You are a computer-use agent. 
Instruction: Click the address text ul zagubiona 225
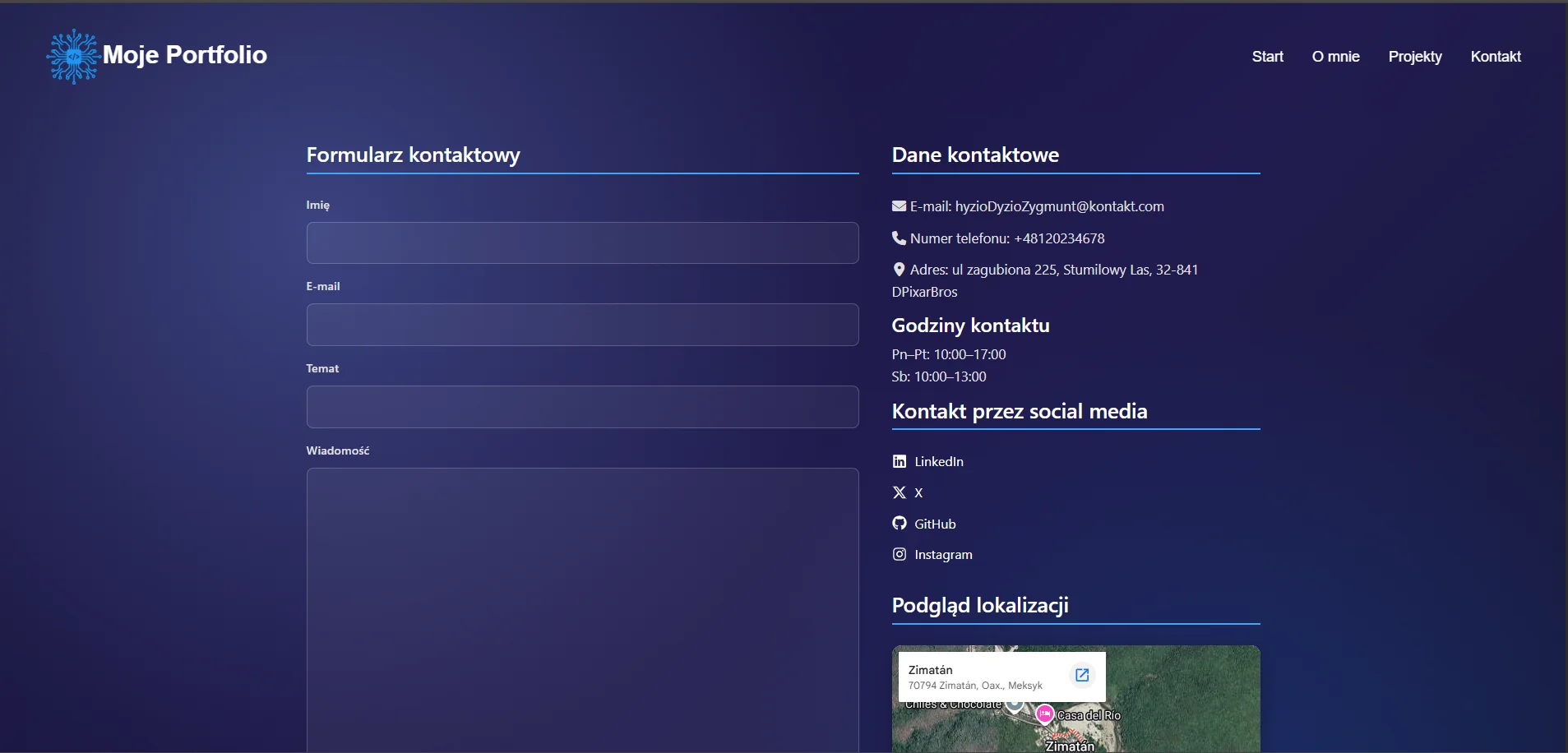click(1004, 270)
